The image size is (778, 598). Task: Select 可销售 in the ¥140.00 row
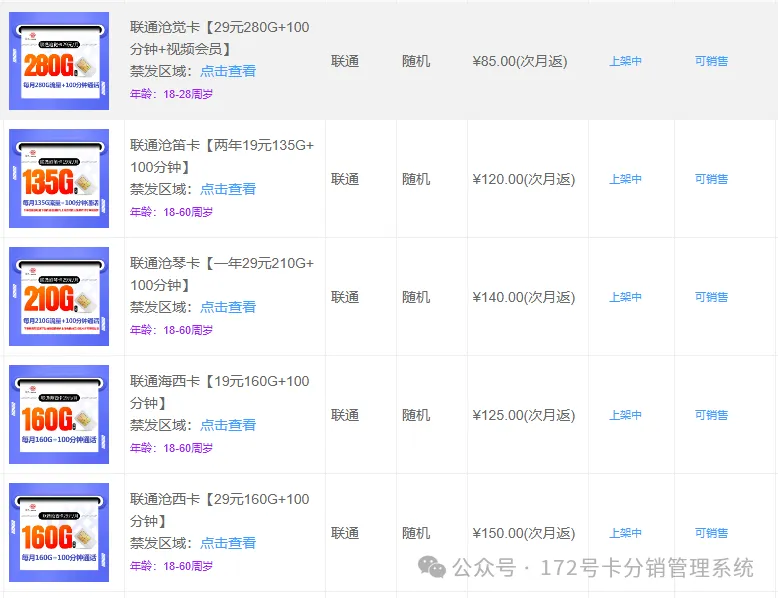tap(711, 297)
